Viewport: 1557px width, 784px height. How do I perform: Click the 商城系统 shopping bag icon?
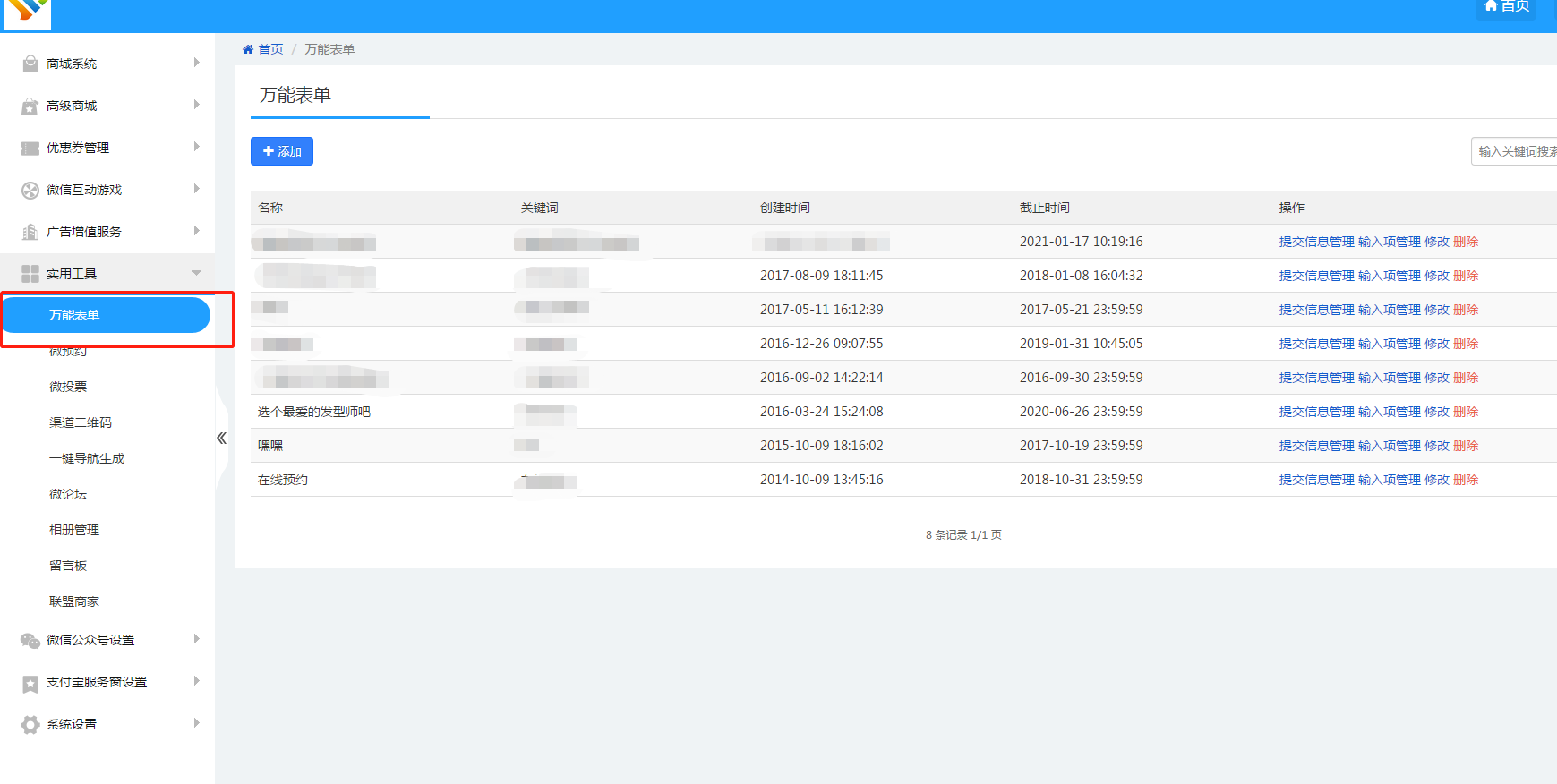[x=30, y=64]
